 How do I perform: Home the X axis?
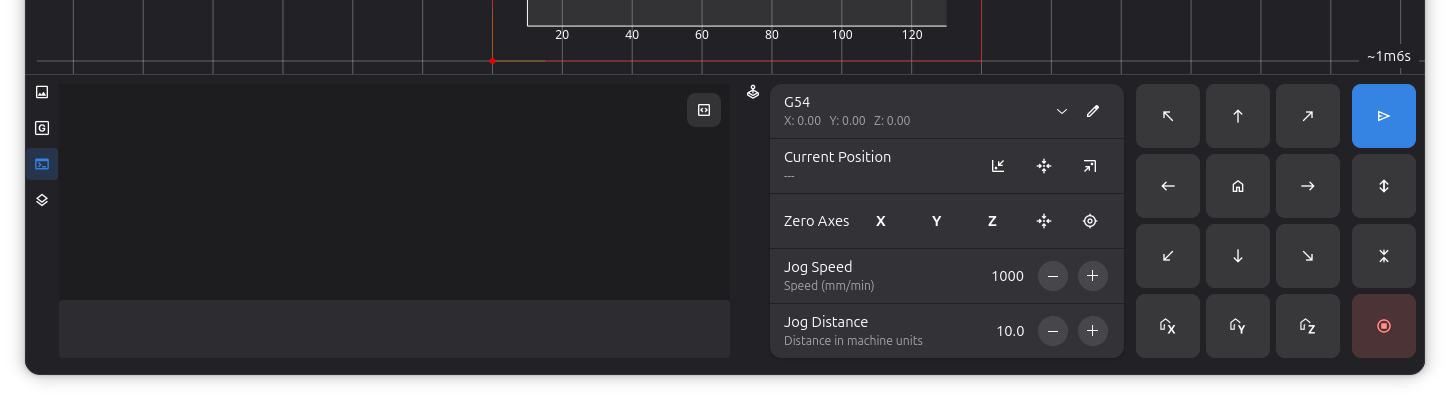1168,326
